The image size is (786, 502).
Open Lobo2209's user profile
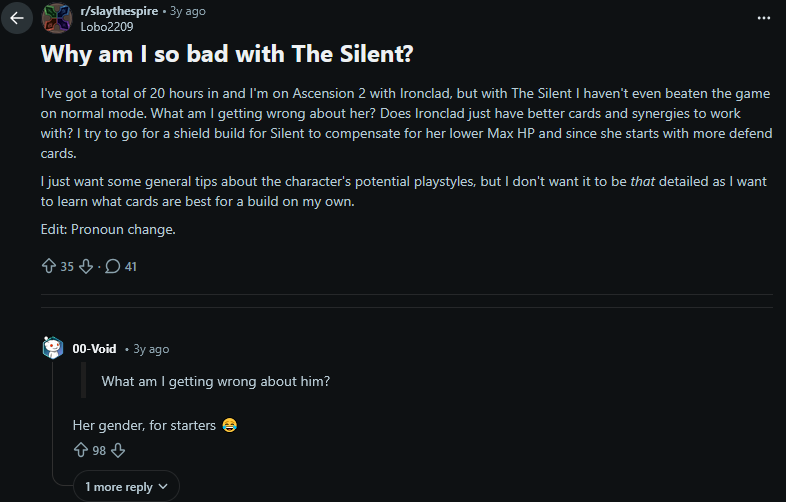(107, 27)
